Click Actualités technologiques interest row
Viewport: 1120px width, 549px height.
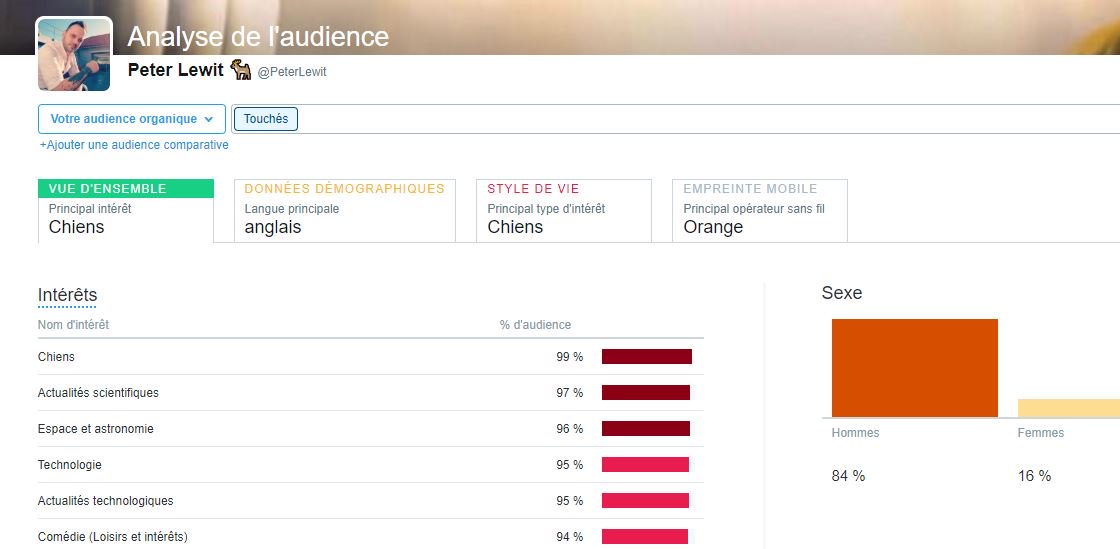(x=371, y=500)
